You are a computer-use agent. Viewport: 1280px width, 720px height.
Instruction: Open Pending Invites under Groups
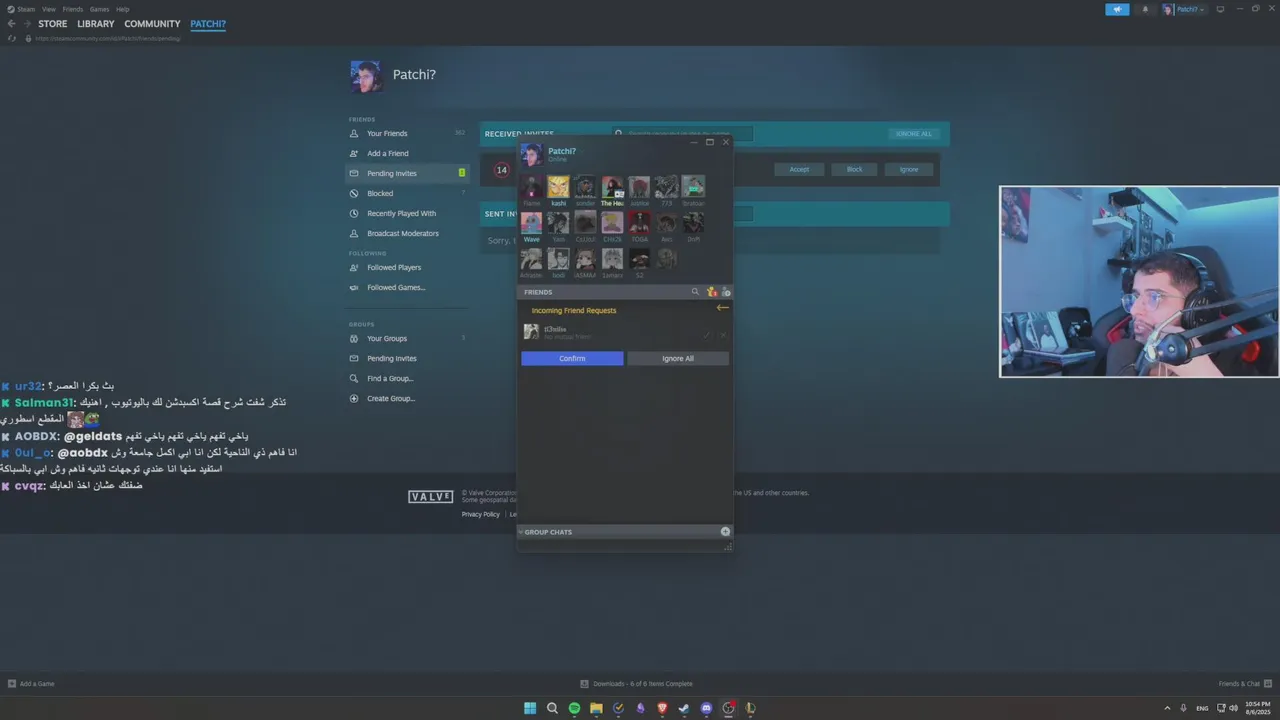pos(391,358)
